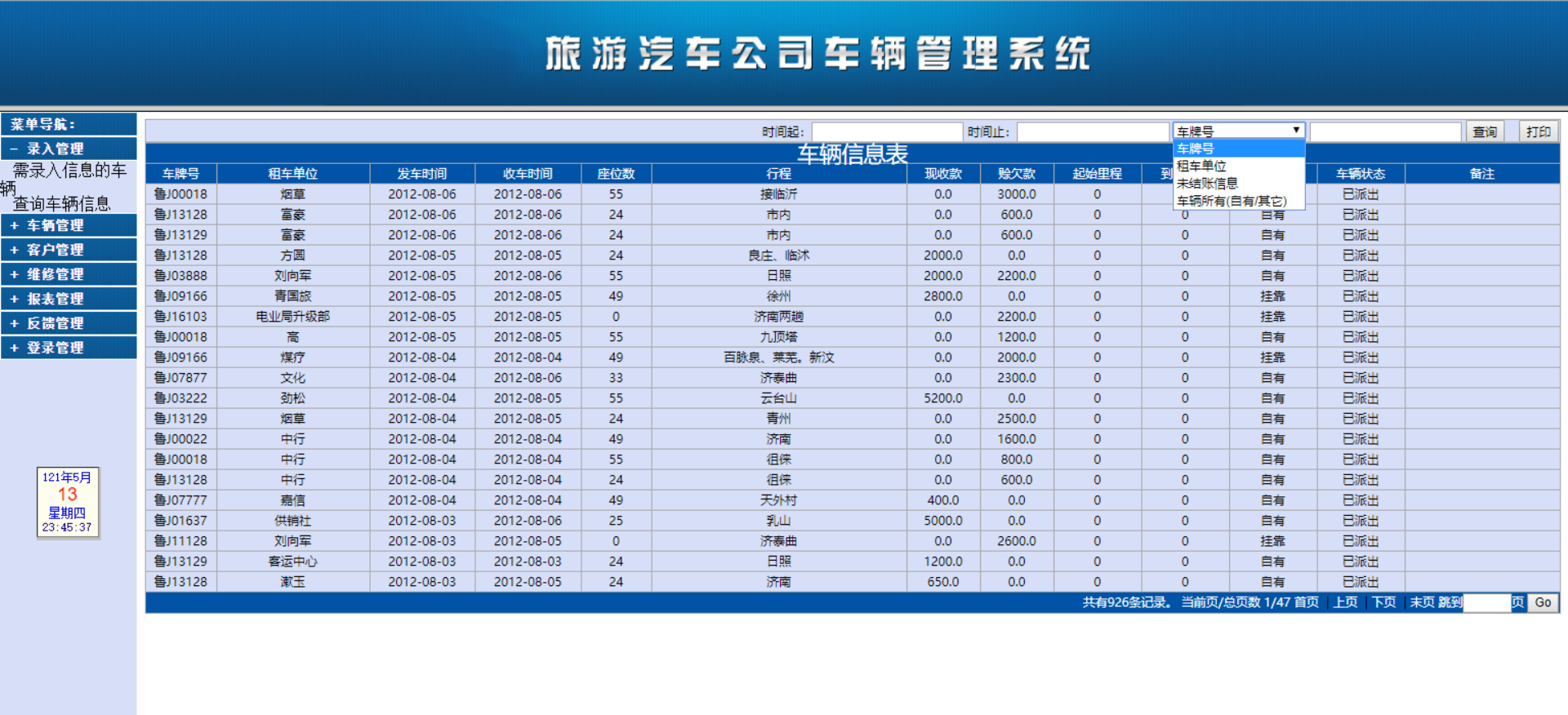Open 查询车辆信息 link in sidebar
1568x715 pixels.
coord(61,203)
